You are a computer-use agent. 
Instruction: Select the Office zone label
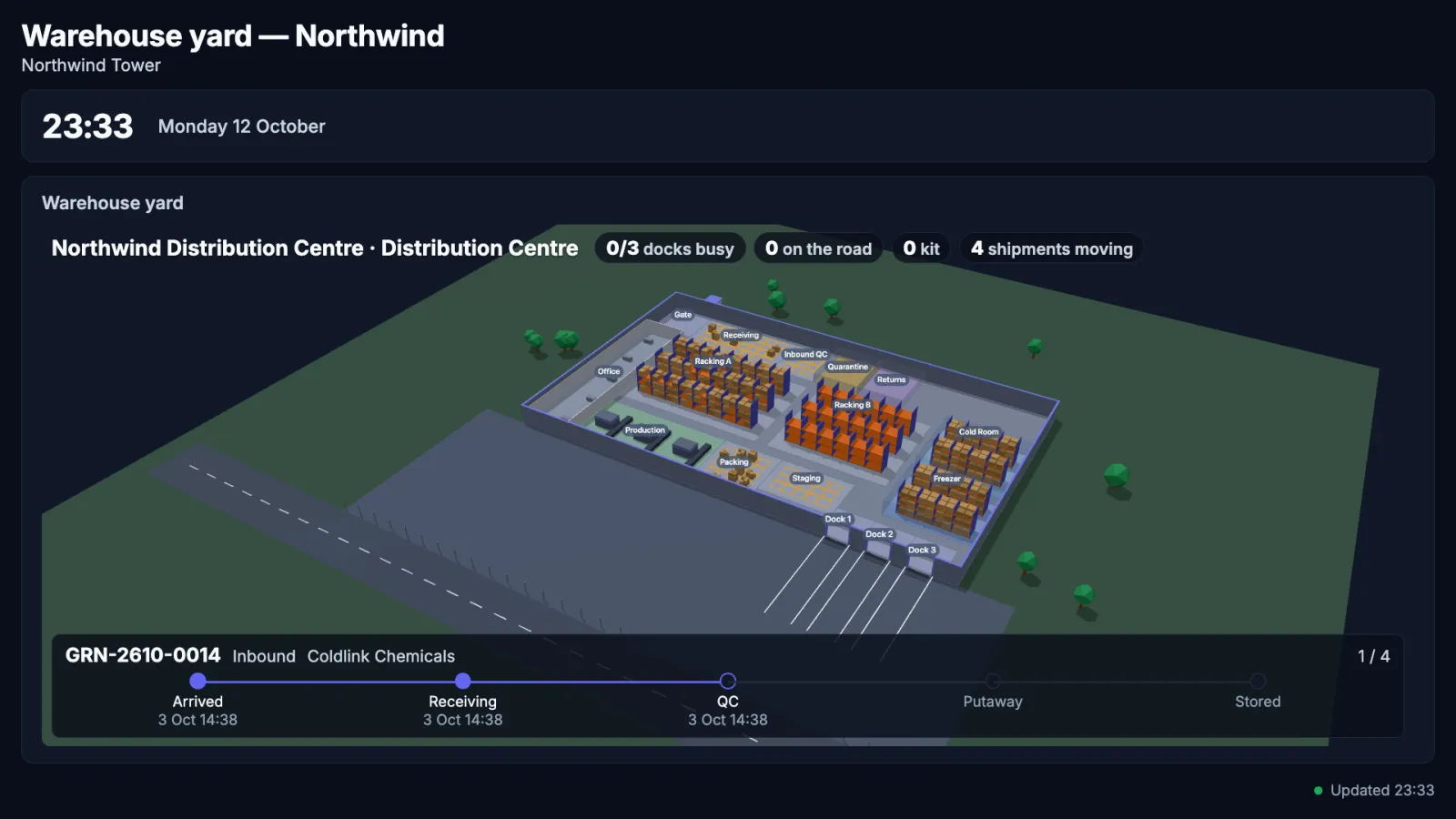[609, 371]
